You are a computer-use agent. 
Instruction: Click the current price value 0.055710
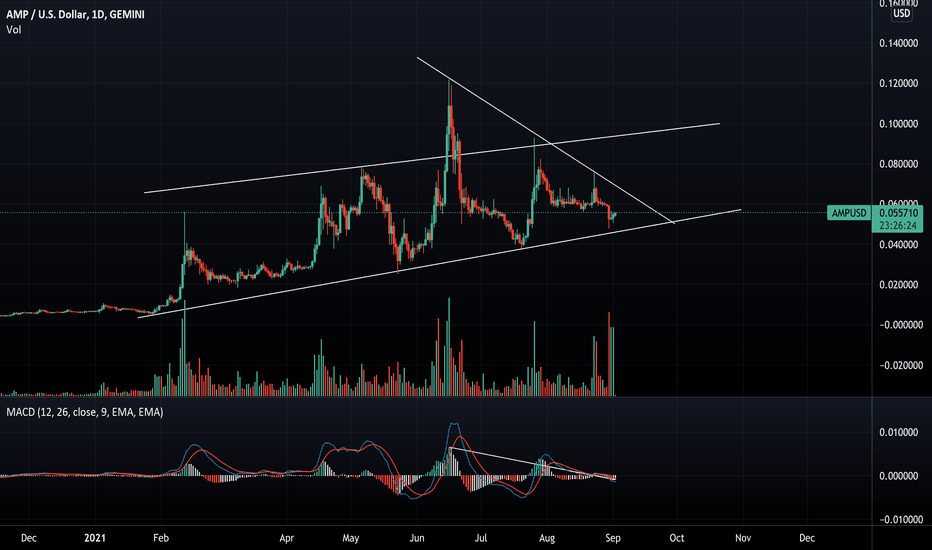[898, 212]
